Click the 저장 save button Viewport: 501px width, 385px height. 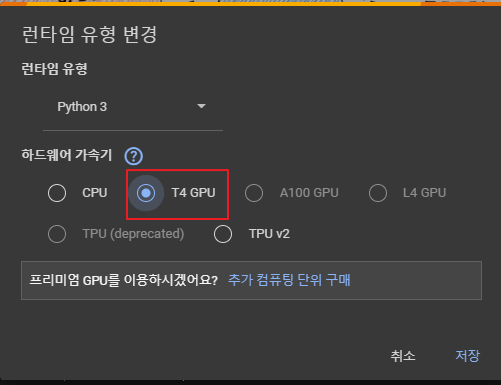coord(468,356)
